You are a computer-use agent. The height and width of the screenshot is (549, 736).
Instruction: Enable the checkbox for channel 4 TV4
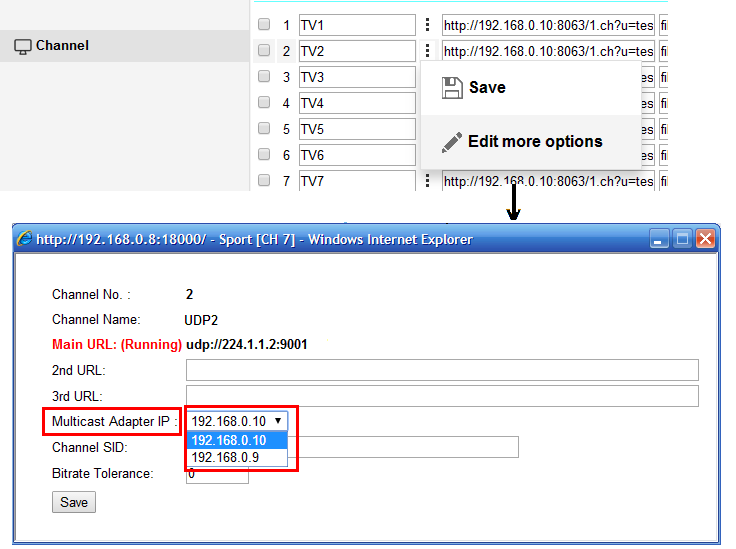pyautogui.click(x=264, y=103)
